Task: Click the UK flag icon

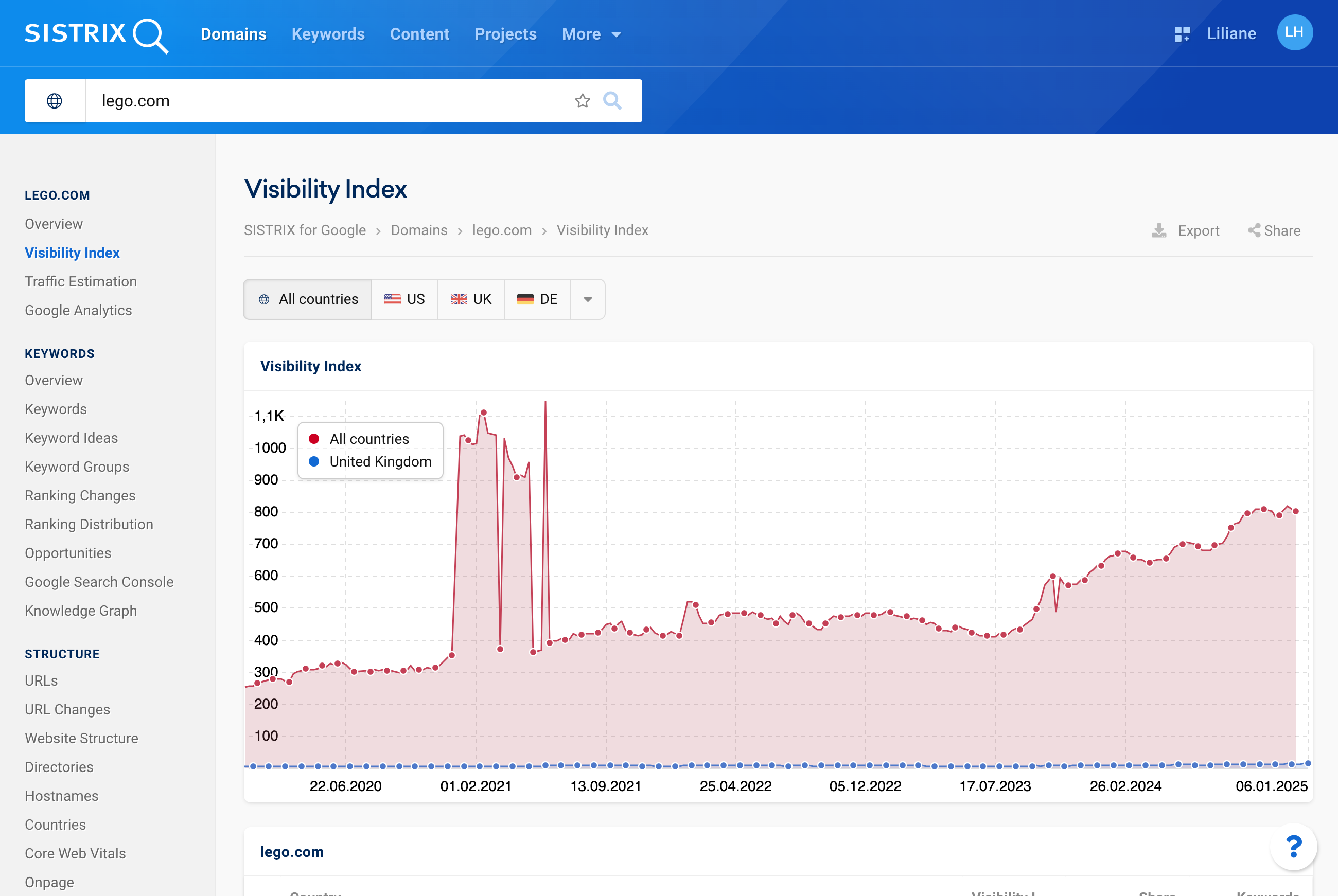Action: [x=459, y=299]
